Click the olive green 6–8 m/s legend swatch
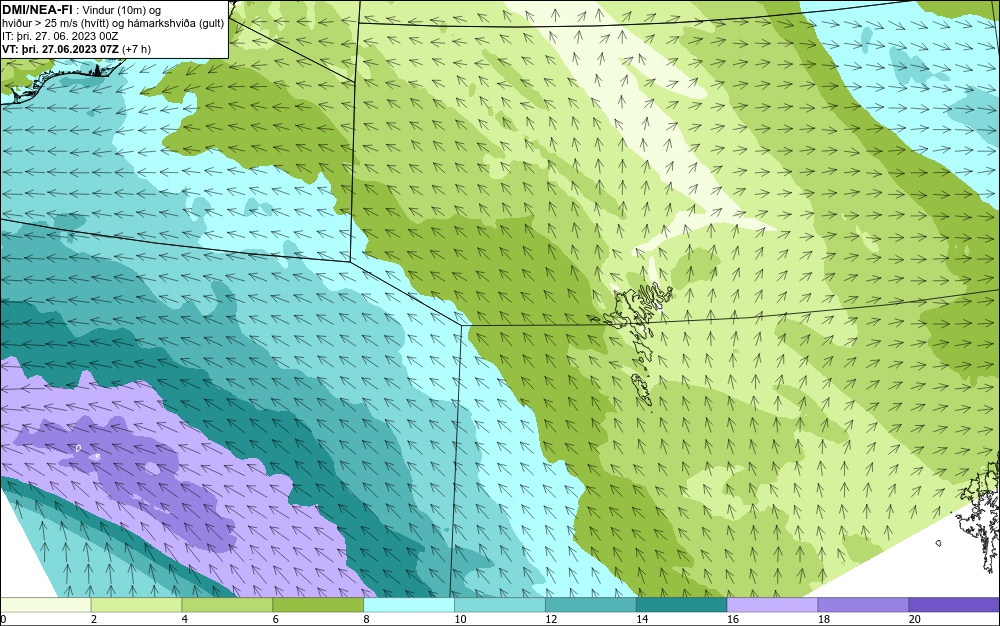 click(318, 604)
